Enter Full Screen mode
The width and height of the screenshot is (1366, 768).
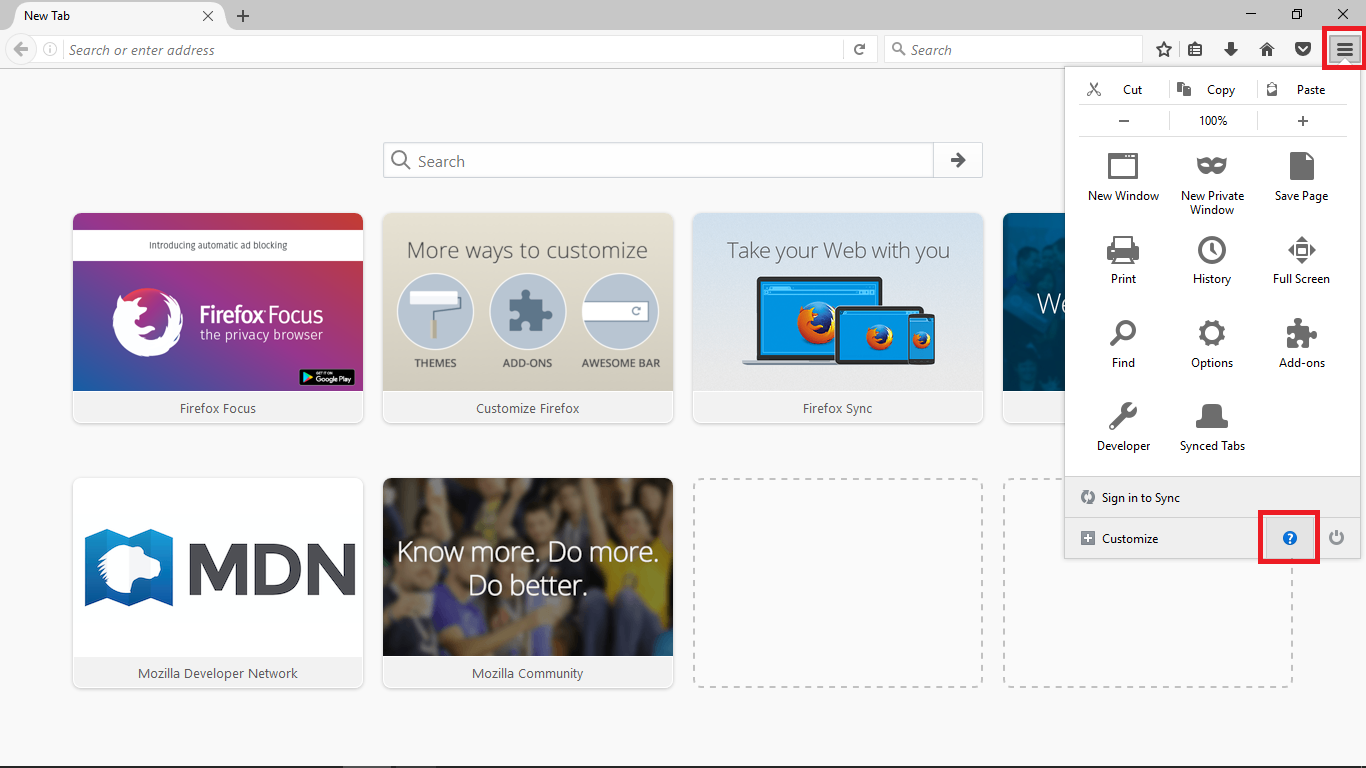(x=1301, y=260)
